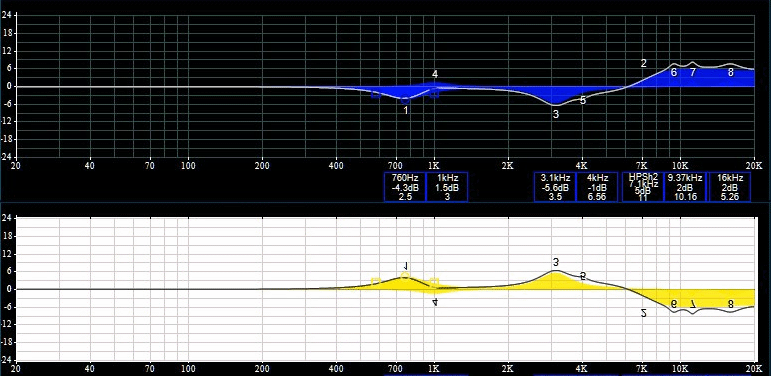The height and width of the screenshot is (376, 771).
Task: Open the 1kHz 1.5dB band parameter box
Action: tap(447, 187)
